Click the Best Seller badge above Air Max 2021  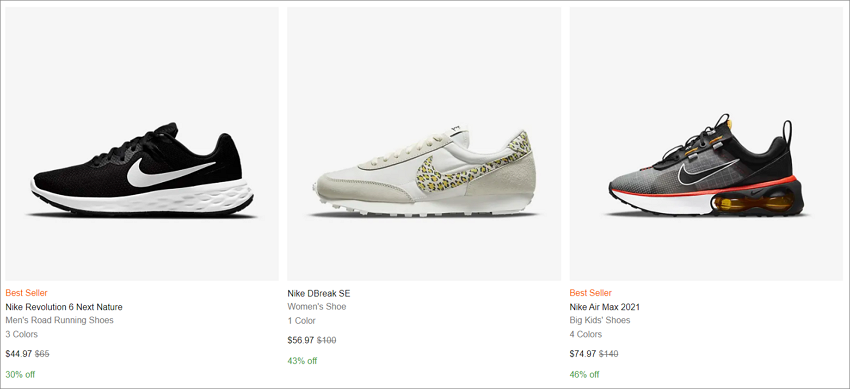[x=590, y=293]
